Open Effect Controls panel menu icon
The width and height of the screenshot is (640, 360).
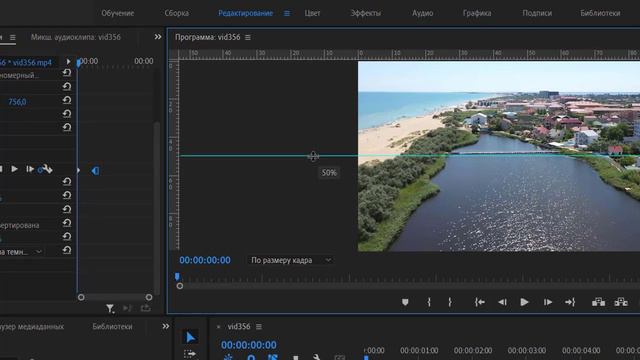point(13,38)
